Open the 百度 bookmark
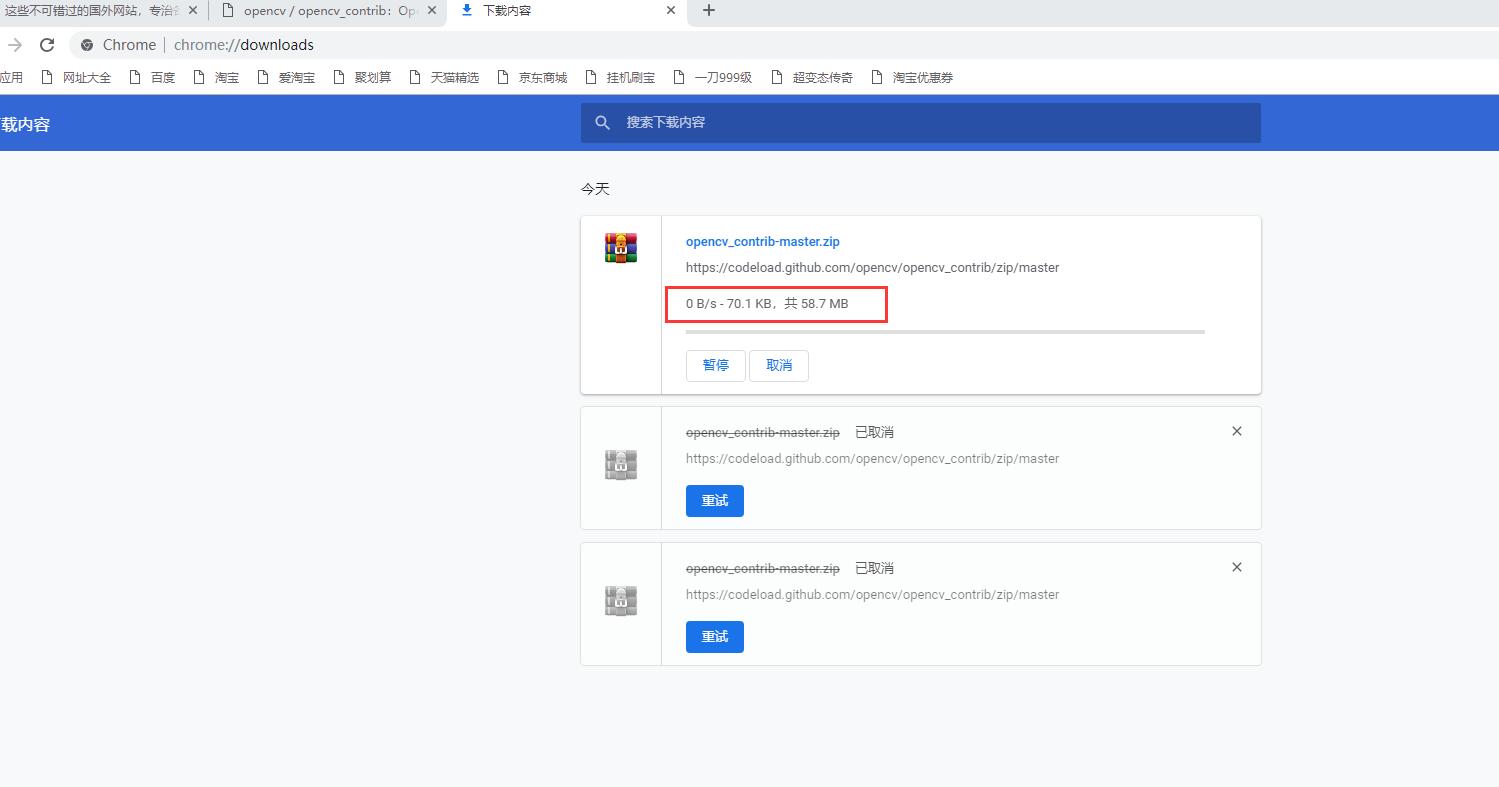 152,77
